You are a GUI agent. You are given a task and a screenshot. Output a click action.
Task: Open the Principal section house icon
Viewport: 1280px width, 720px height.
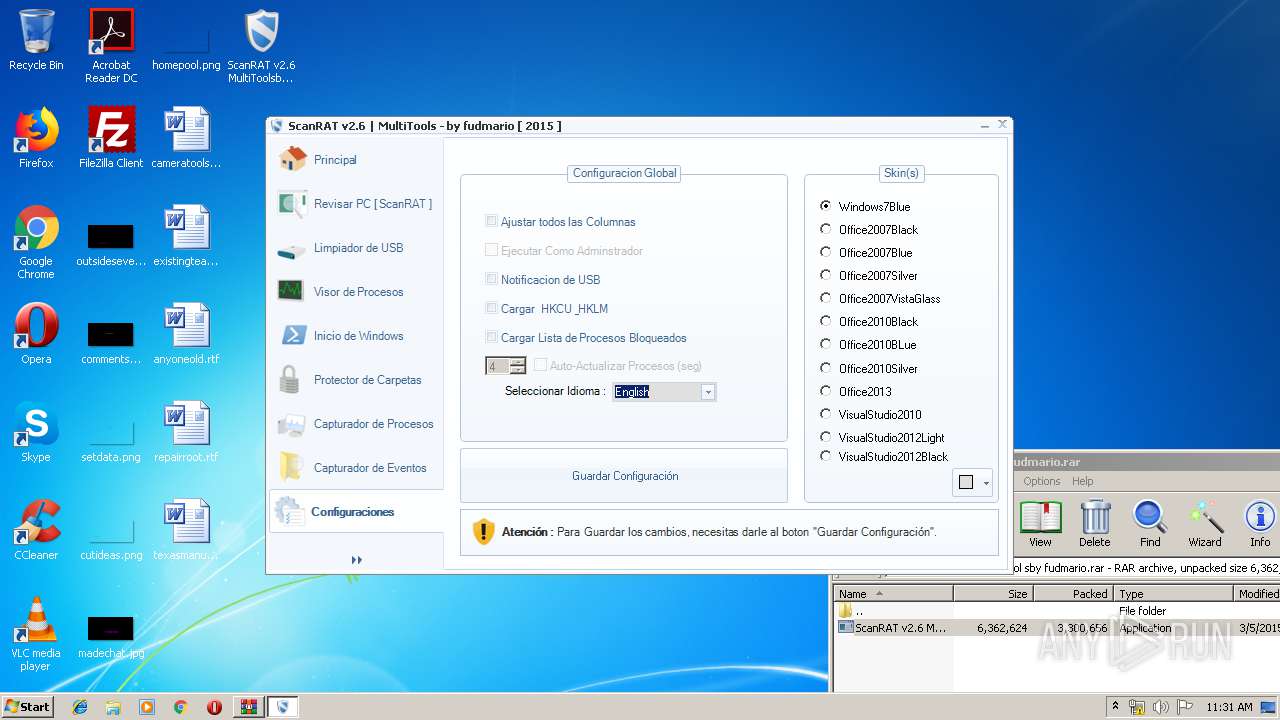click(x=292, y=159)
